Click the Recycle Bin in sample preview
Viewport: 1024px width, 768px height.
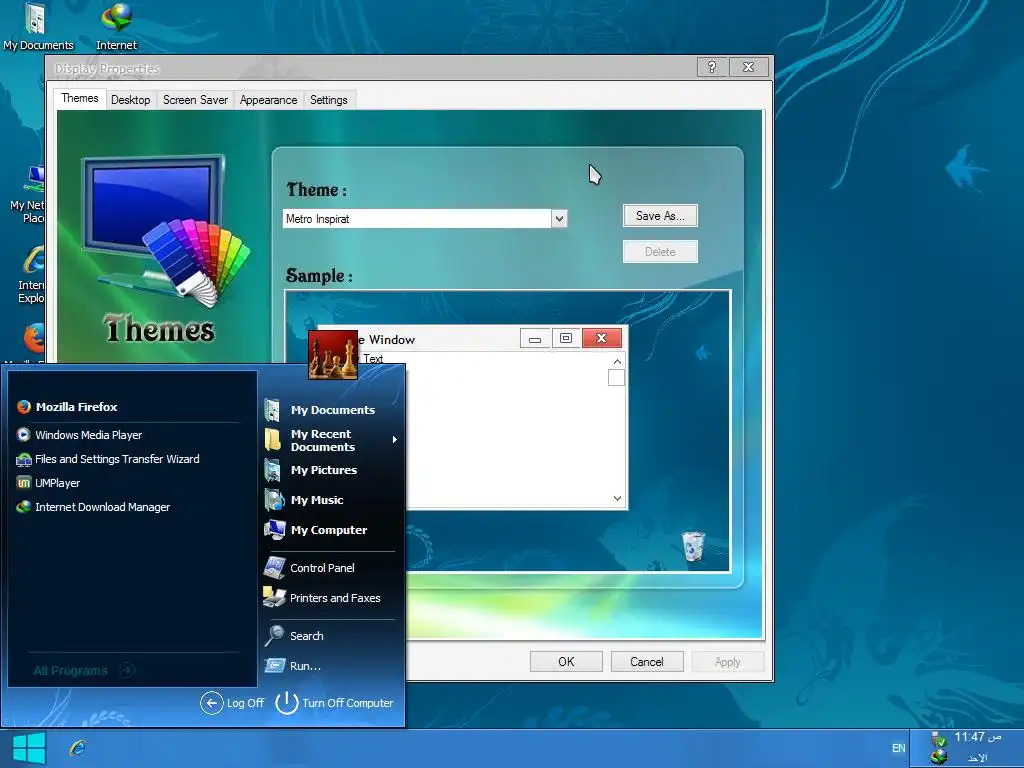pyautogui.click(x=693, y=546)
